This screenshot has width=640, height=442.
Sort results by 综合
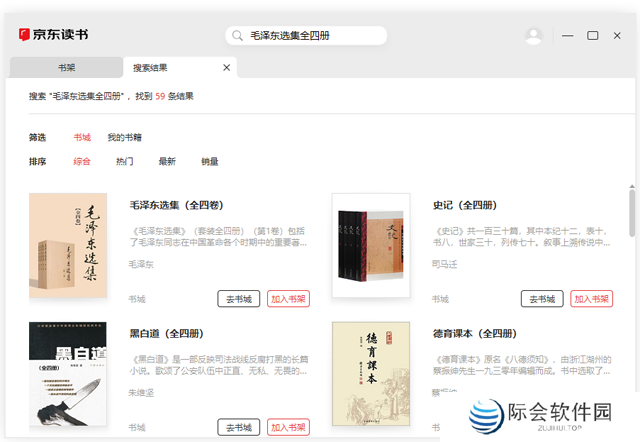(x=82, y=161)
